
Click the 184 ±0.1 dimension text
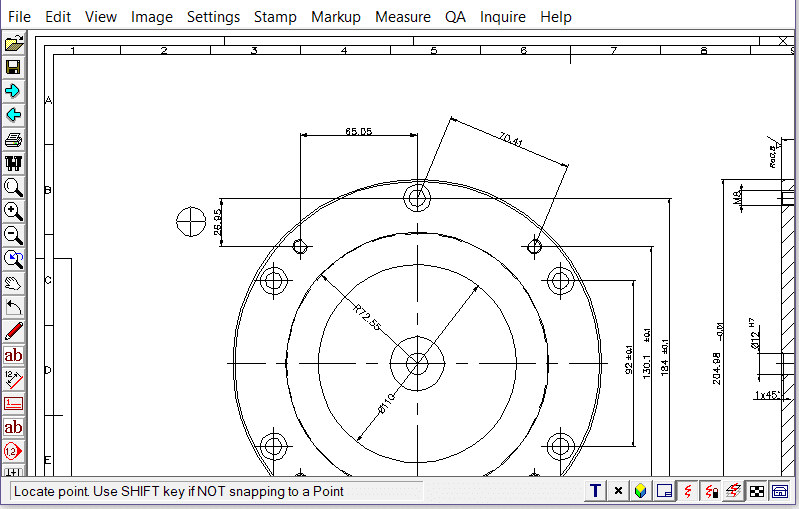point(664,358)
